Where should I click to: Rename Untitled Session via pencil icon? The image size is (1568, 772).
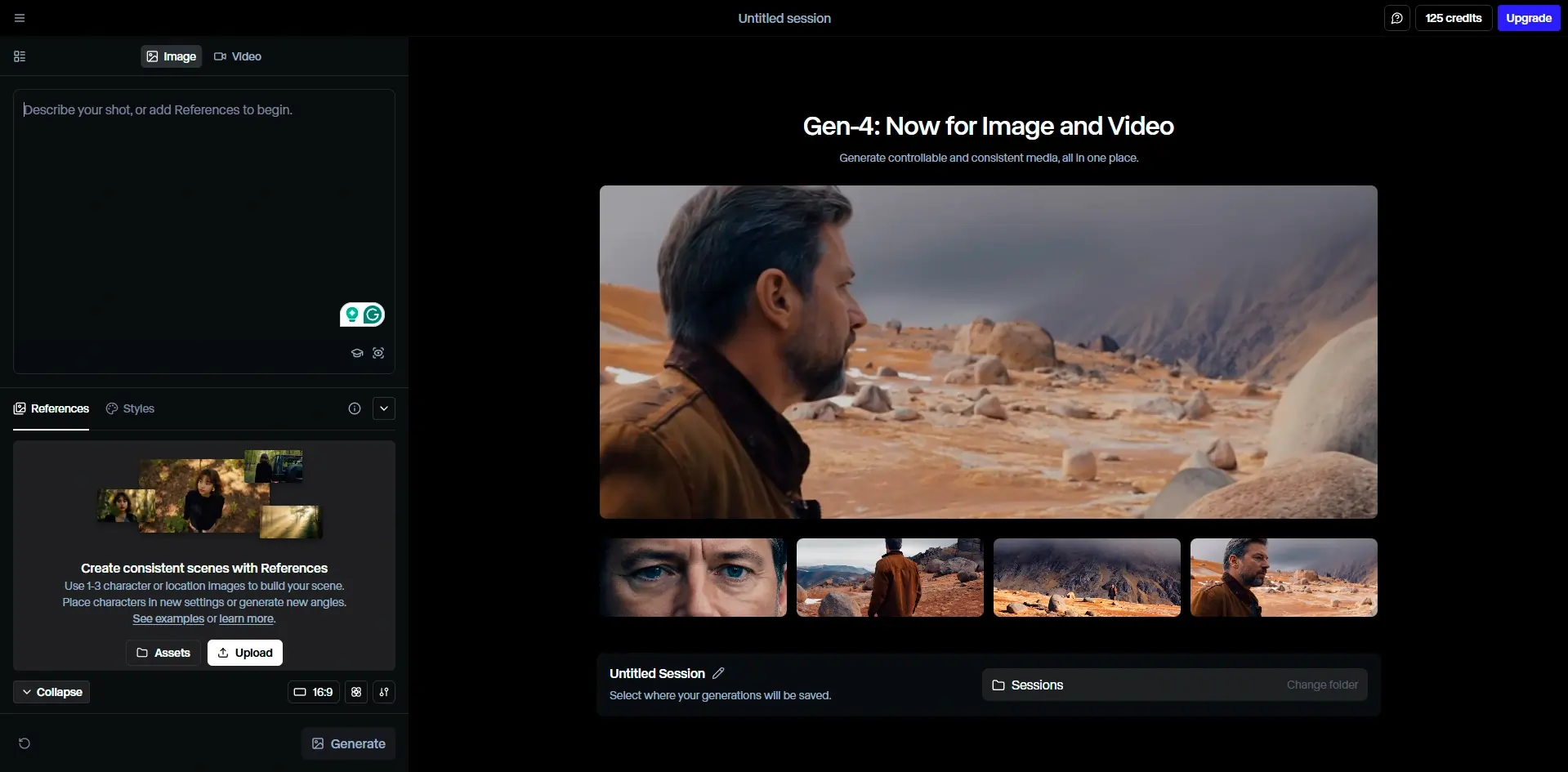[718, 673]
